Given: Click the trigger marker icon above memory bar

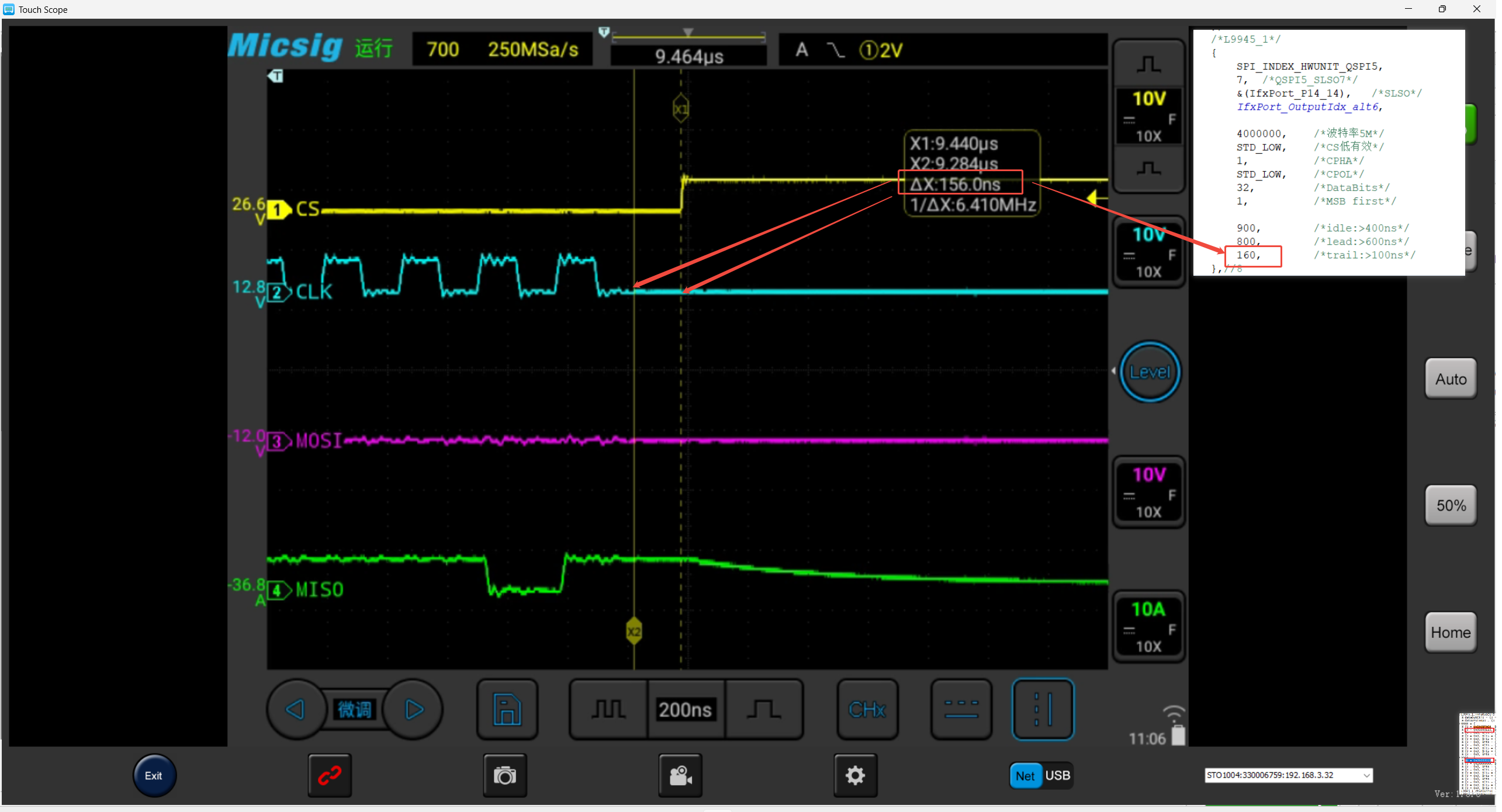Looking at the screenshot, I should coord(604,32).
